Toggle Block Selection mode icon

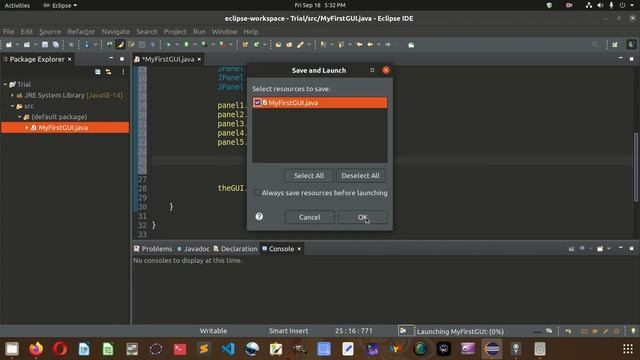coord(142,44)
